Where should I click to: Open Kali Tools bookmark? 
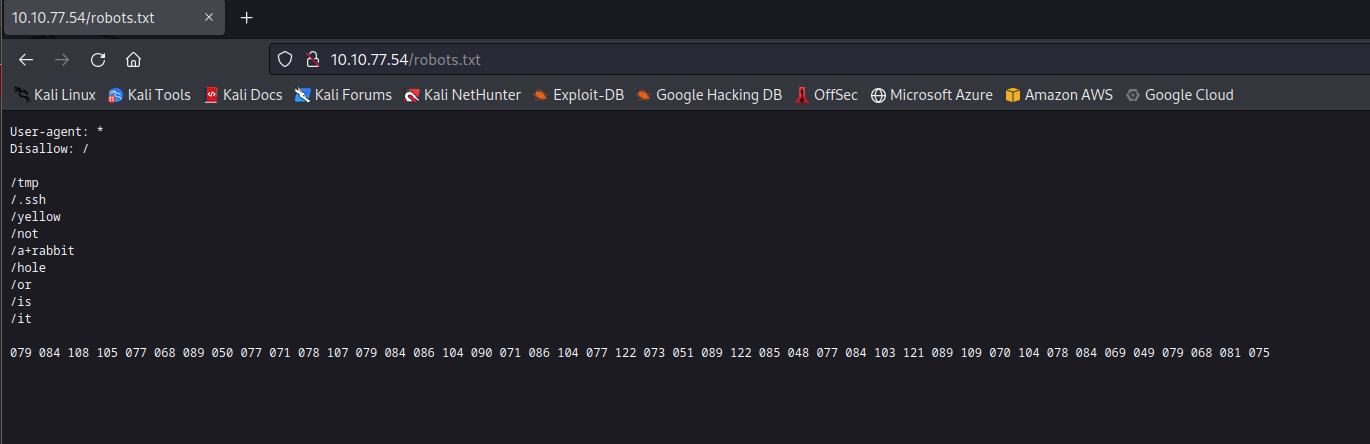[149, 95]
